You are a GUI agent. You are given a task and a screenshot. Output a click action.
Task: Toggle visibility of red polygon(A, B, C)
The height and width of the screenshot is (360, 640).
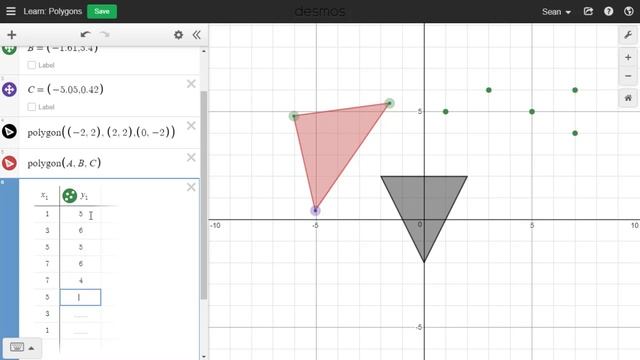pos(9,163)
